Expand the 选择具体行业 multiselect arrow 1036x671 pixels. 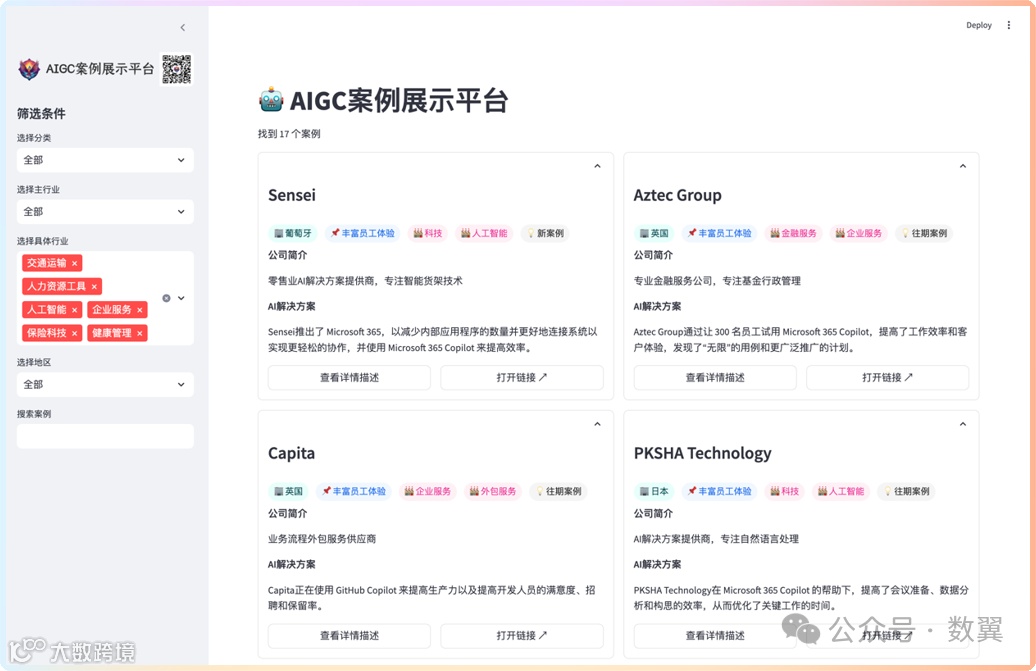(x=181, y=298)
